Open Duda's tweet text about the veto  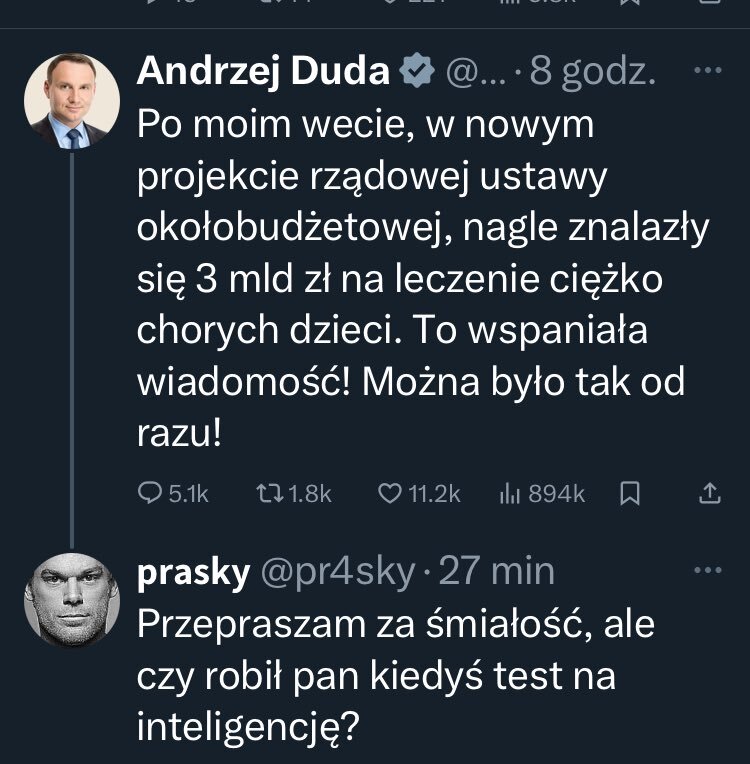tap(420, 280)
